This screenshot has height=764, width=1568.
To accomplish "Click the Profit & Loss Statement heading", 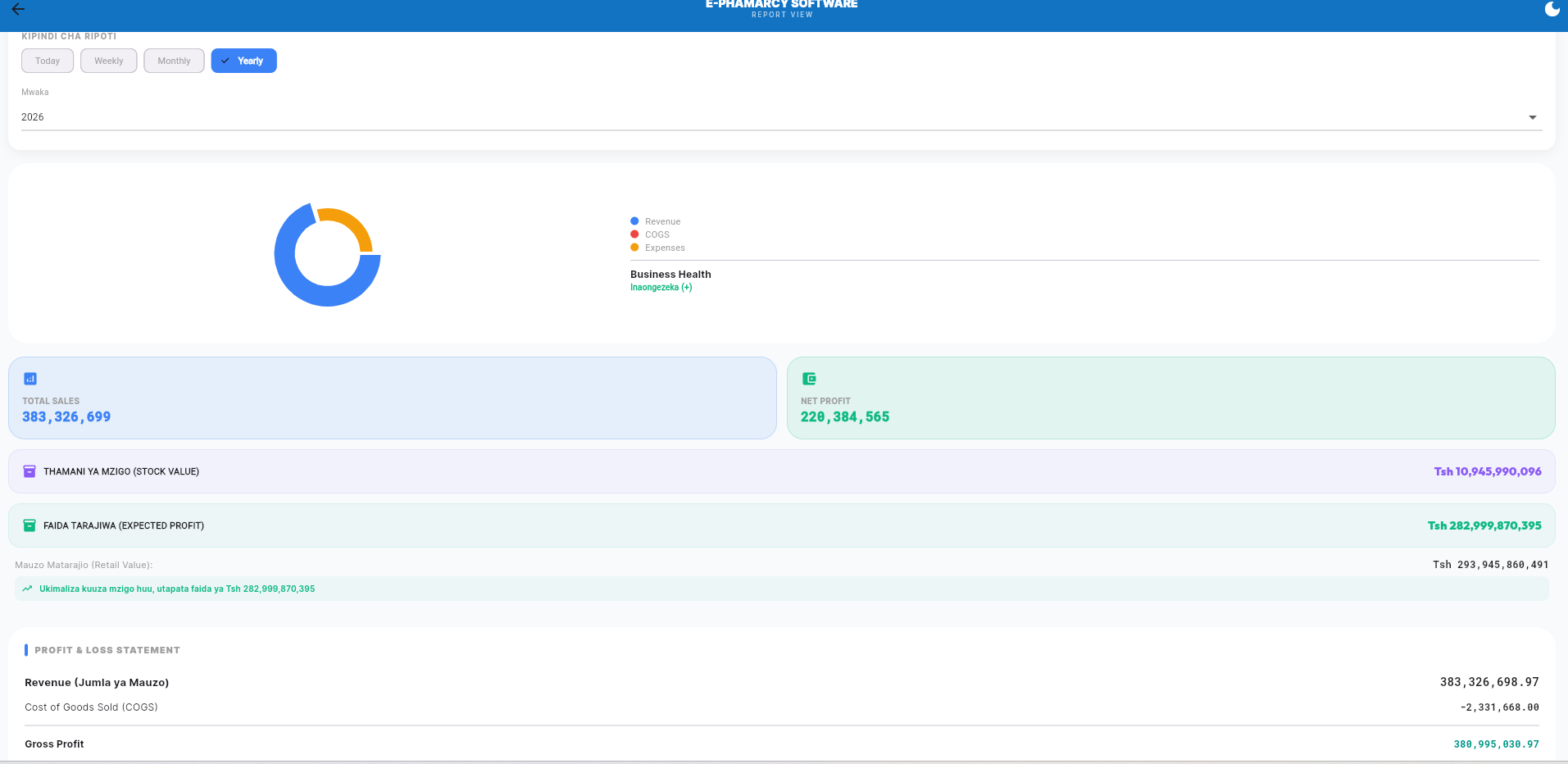I will tap(107, 650).
